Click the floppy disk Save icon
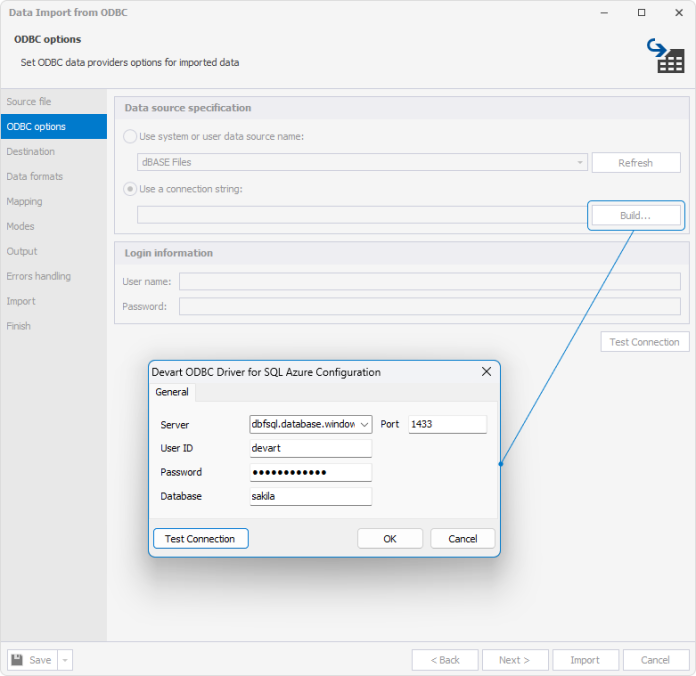This screenshot has height=676, width=696. (17, 660)
